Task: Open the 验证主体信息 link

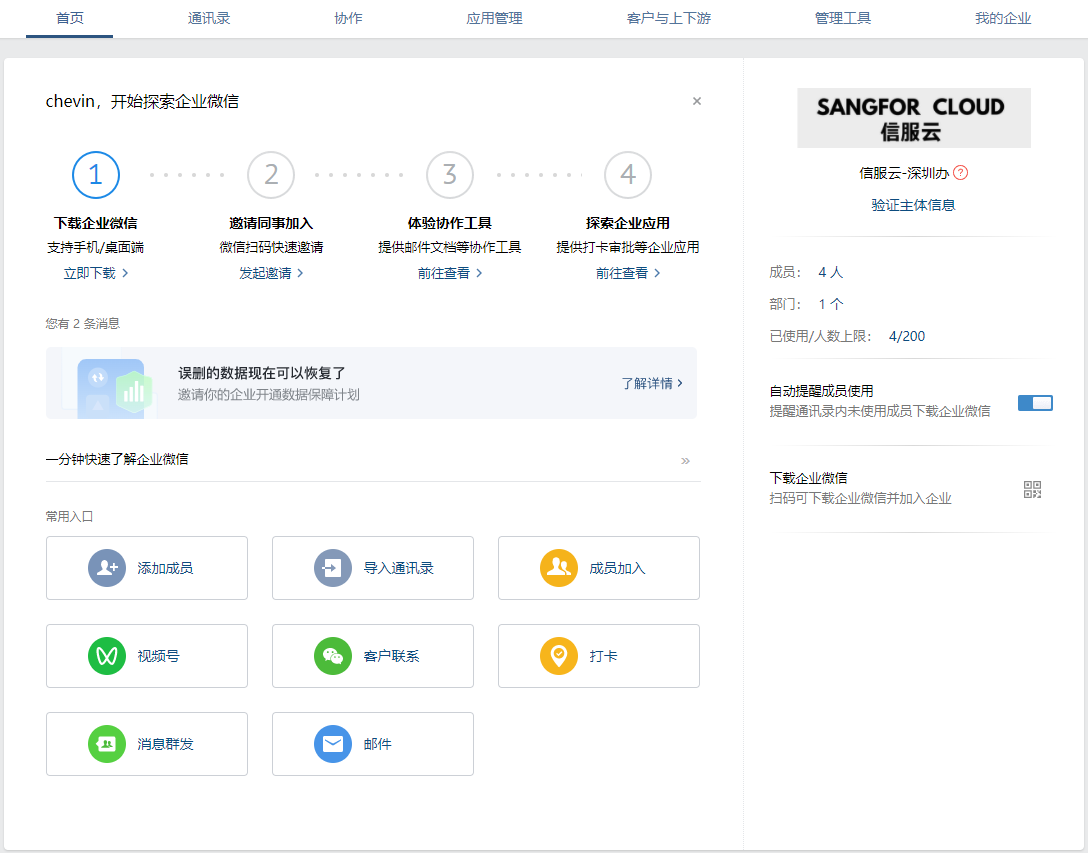Action: (913, 205)
